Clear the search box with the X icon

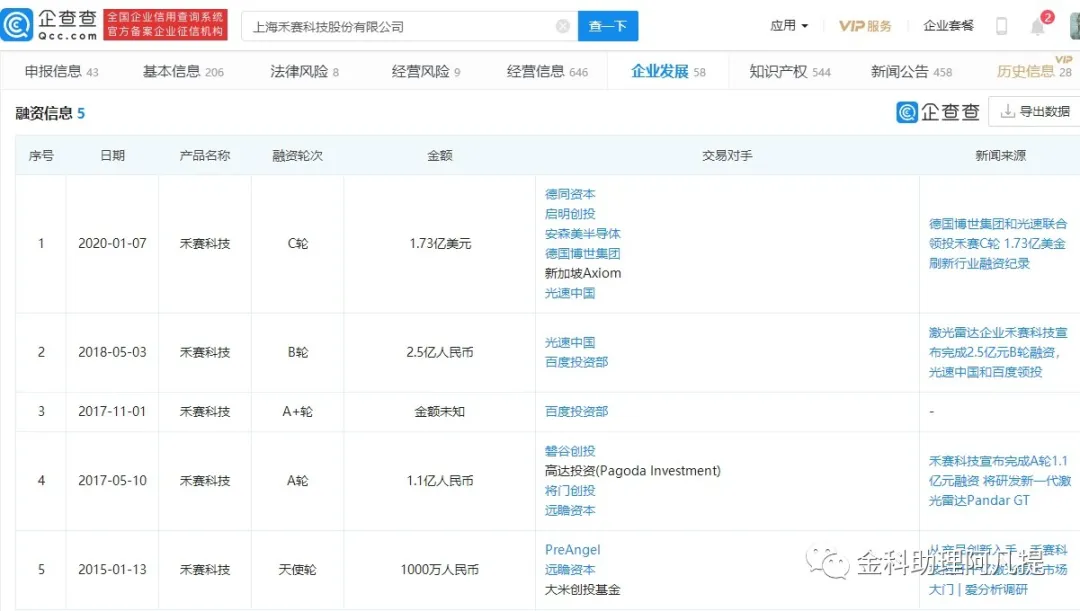pos(563,26)
